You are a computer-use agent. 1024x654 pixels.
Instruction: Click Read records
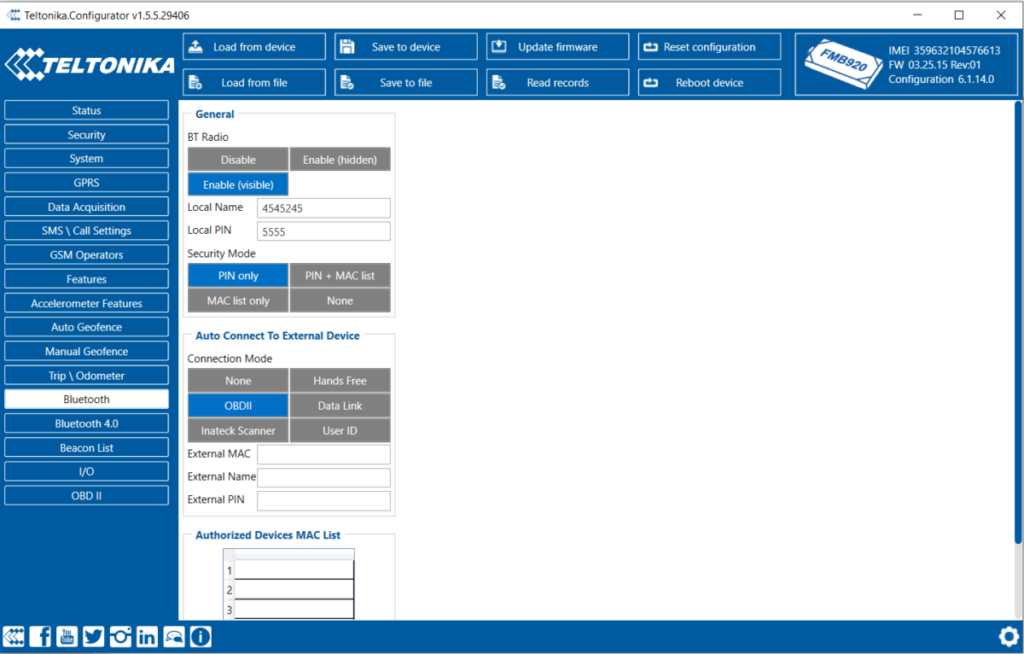point(557,82)
